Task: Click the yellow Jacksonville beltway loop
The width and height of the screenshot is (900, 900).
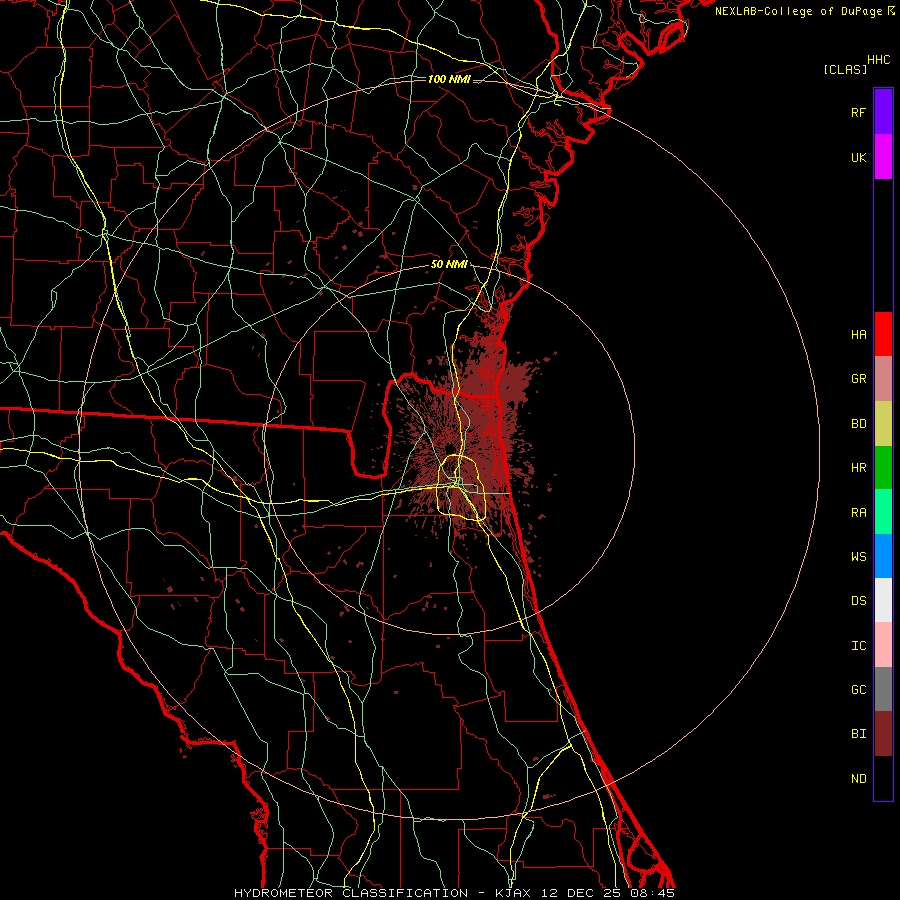Action: pos(461,487)
